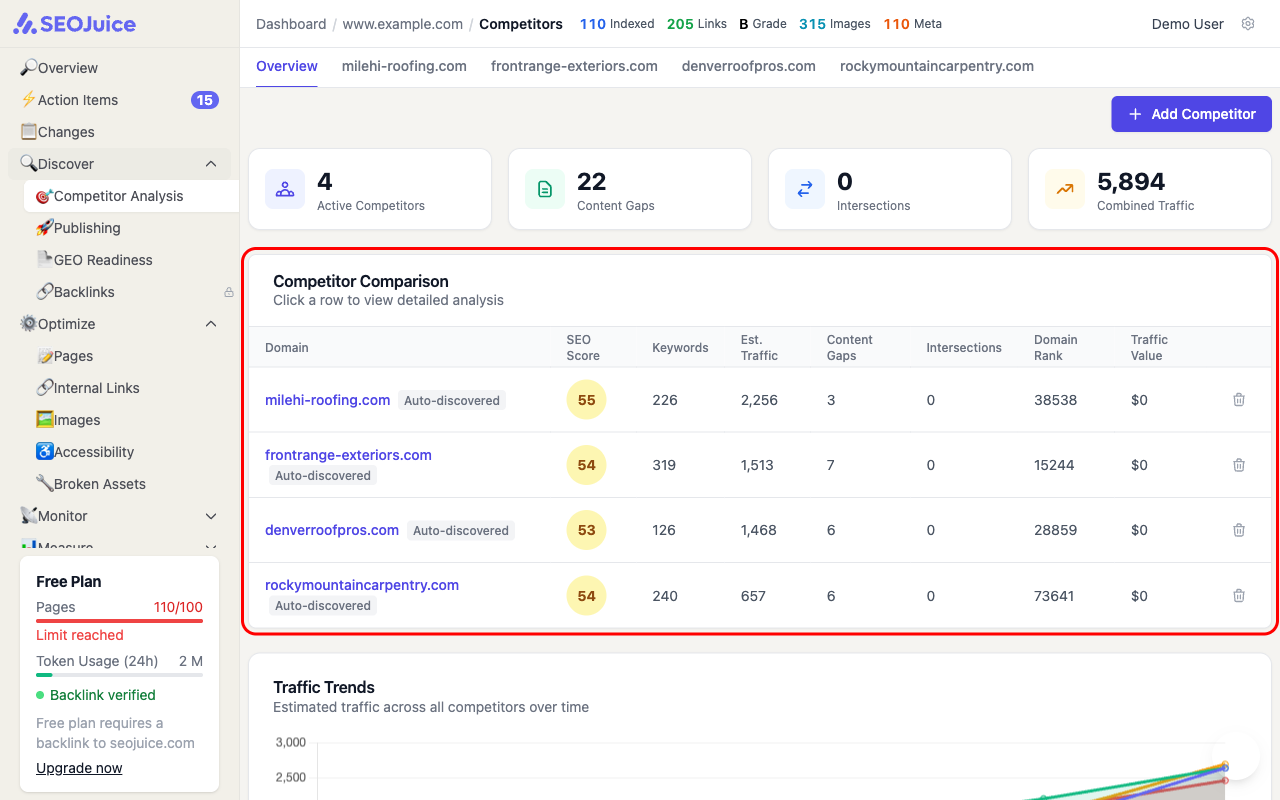The height and width of the screenshot is (800, 1280).
Task: Open the milehi-roofing.com tab
Action: [x=404, y=66]
